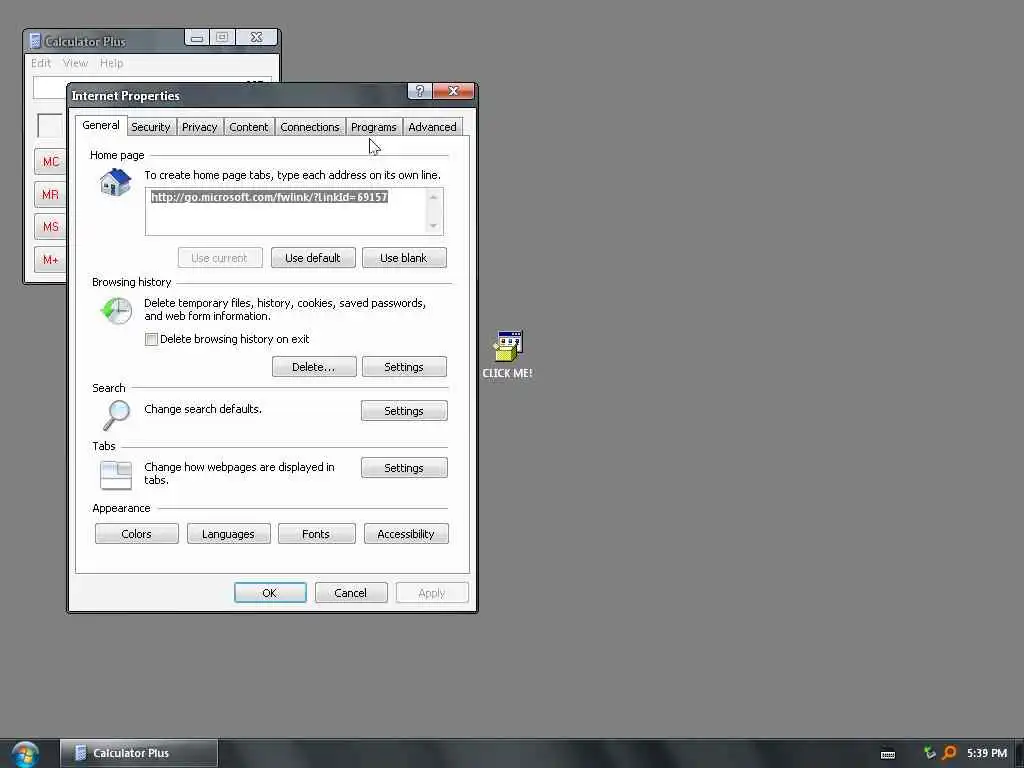This screenshot has width=1024, height=768.
Task: Click the green arrow tray icon
Action: (929, 753)
